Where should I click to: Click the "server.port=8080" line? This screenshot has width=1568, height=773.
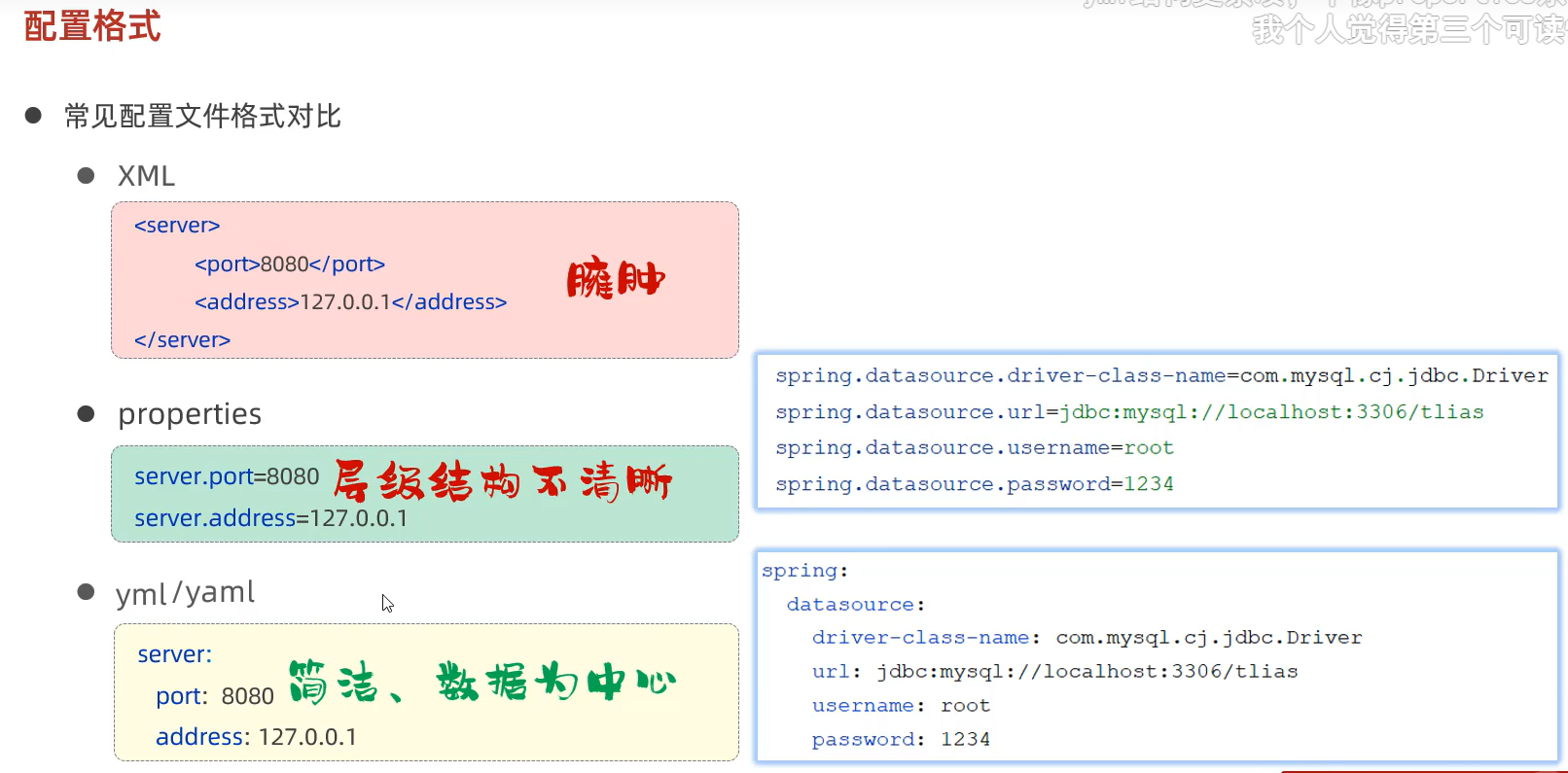(227, 476)
